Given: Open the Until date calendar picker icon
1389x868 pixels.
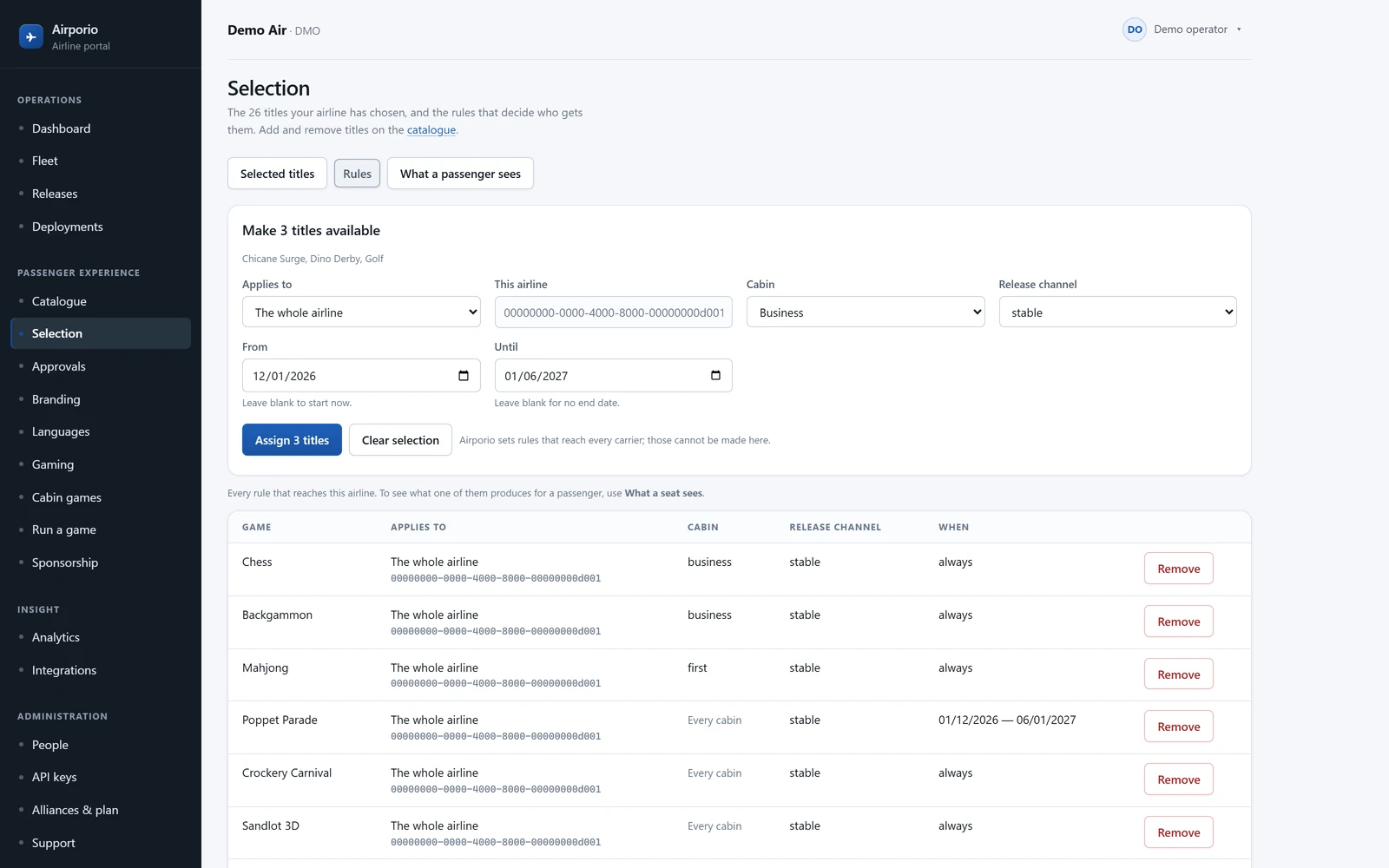Looking at the screenshot, I should [715, 376].
